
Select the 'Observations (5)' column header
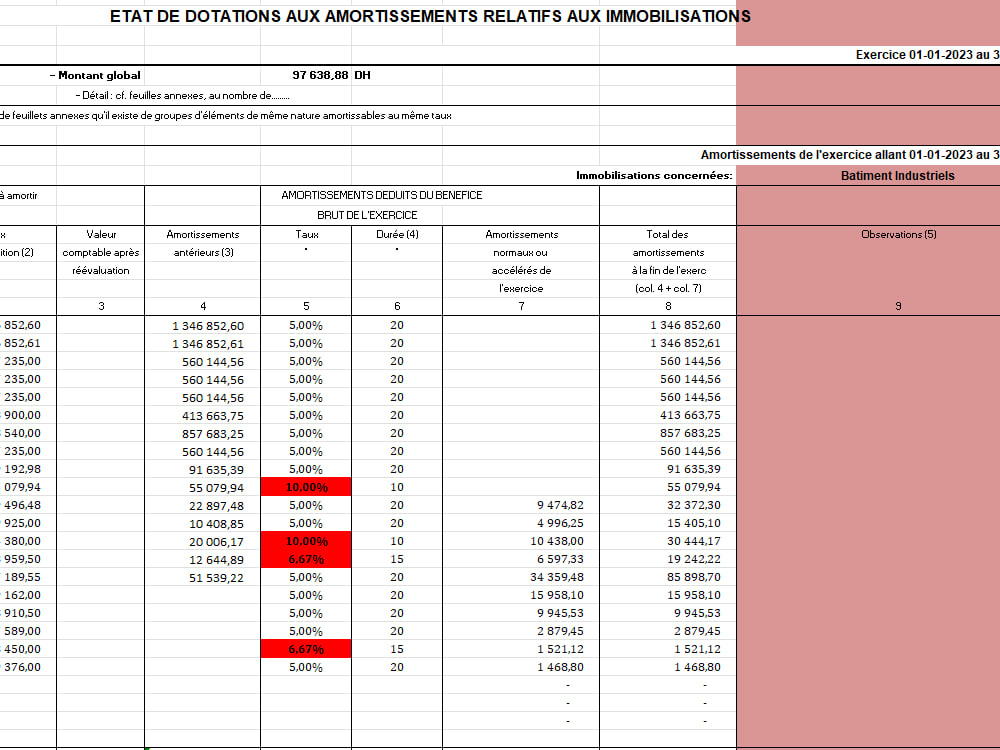pos(898,234)
